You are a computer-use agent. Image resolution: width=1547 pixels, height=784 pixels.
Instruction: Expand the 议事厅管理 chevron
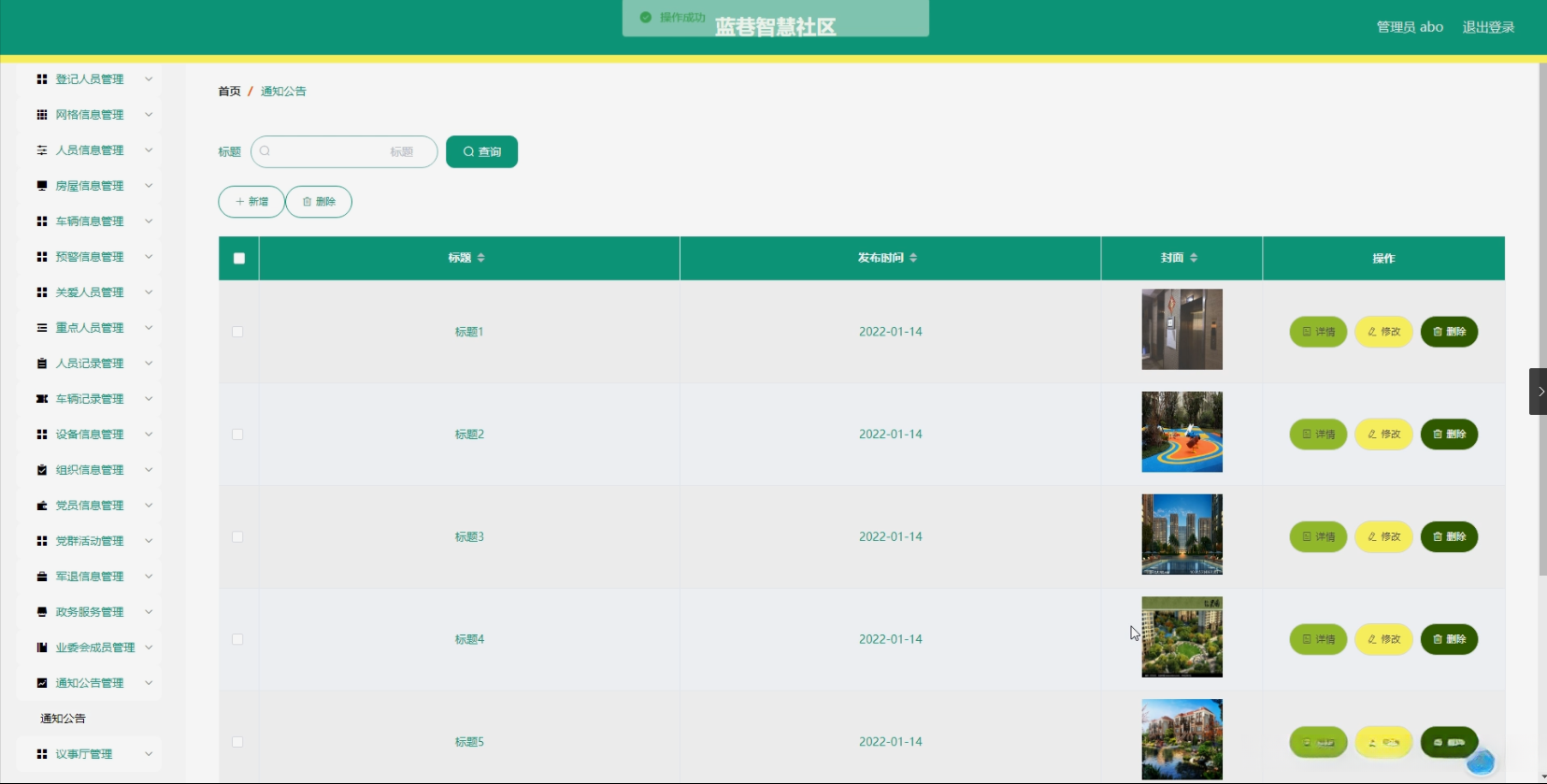(149, 754)
